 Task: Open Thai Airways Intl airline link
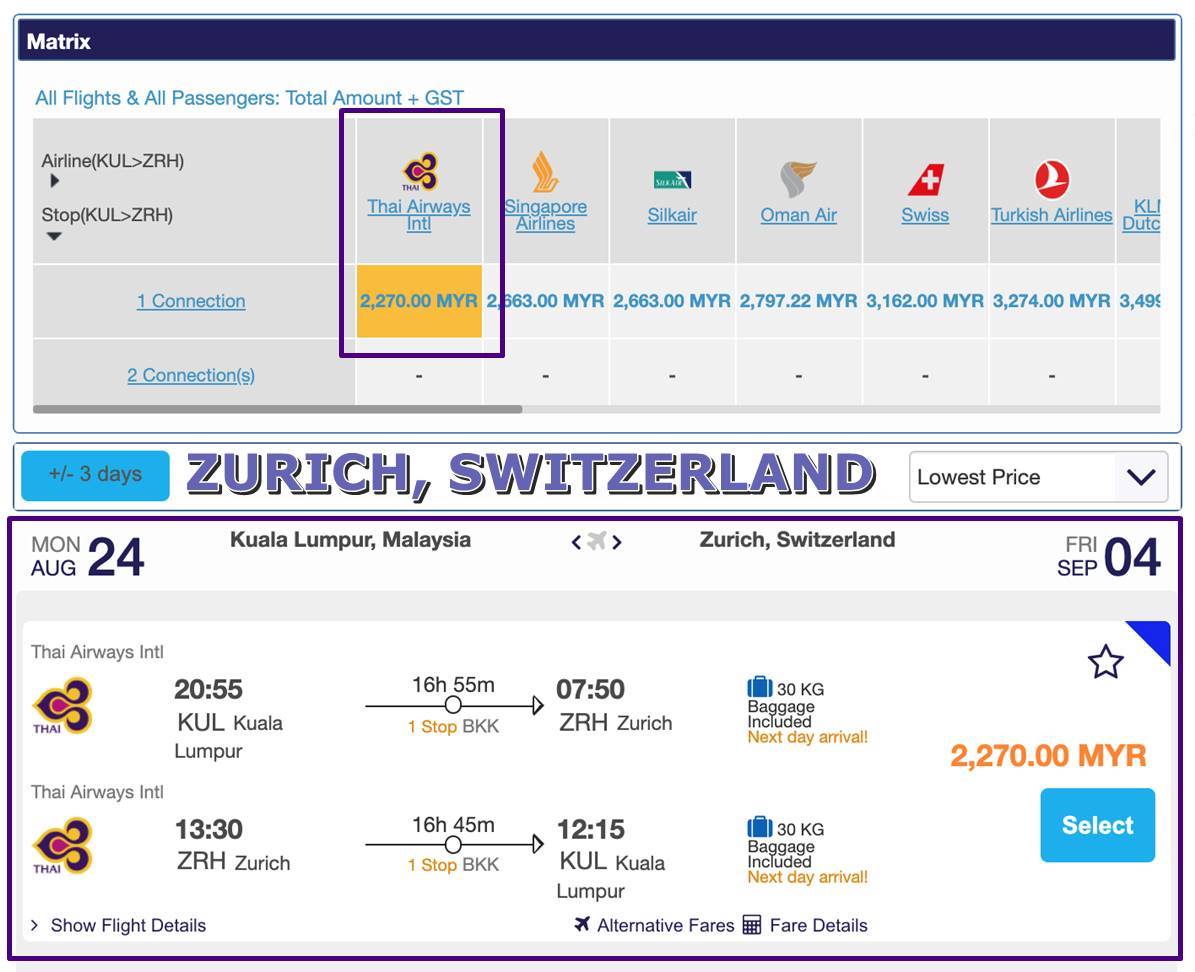(x=418, y=215)
